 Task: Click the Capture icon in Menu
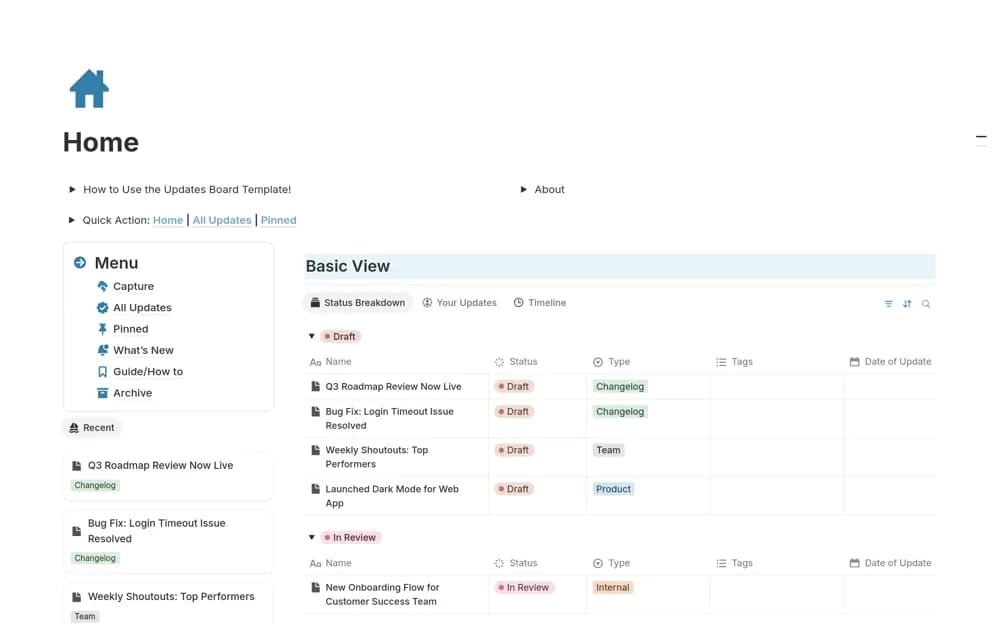click(x=102, y=286)
